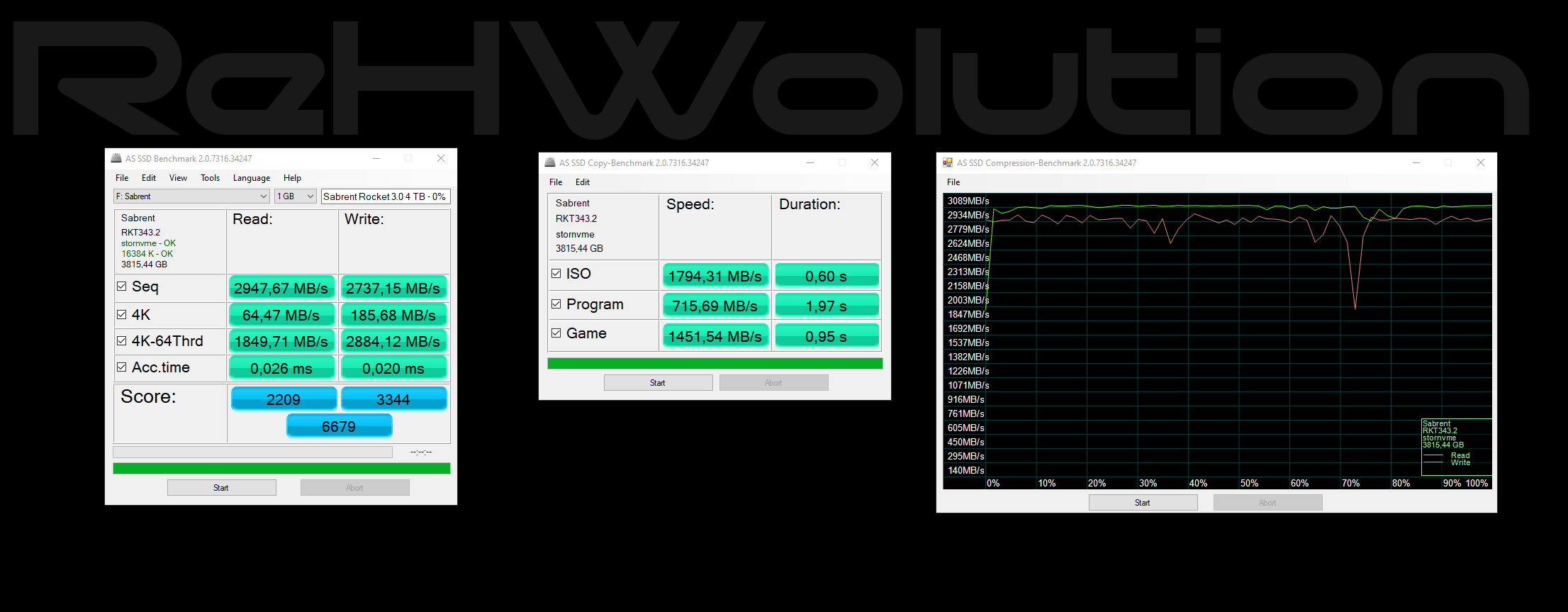Open File menu in Compression-Benchmark window
Screen dimensions: 1568x612
pos(953,182)
